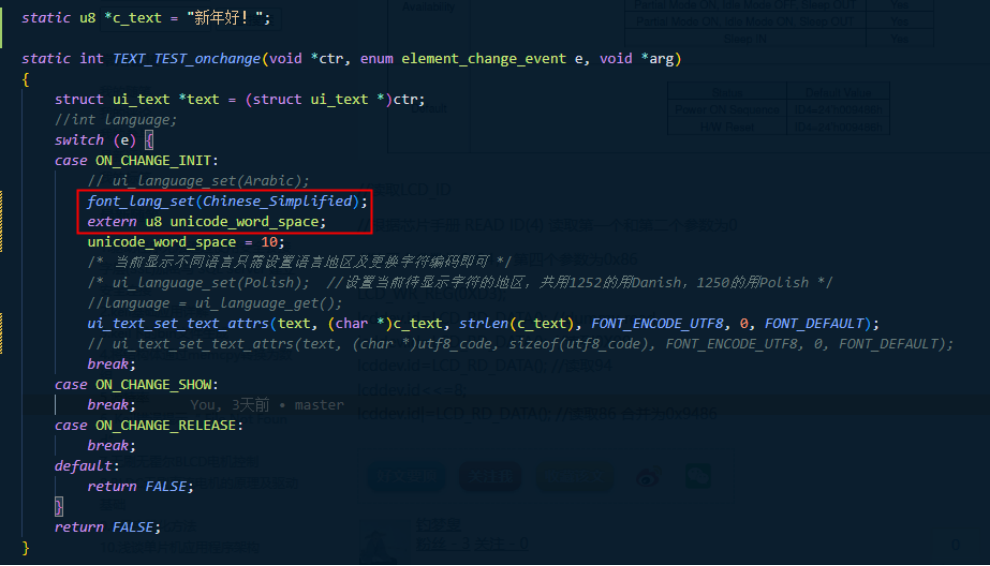The height and width of the screenshot is (566, 990).
Task: Click the comment "//language = ui_language_get();"
Action: click(215, 303)
